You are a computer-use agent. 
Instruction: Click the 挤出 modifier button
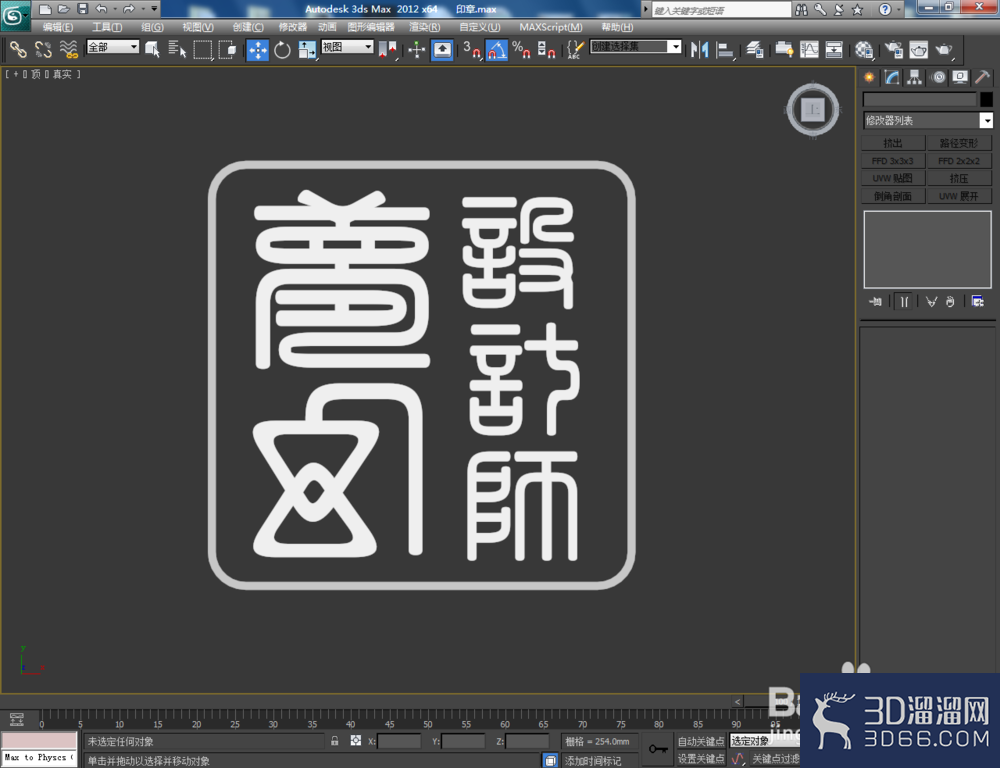pos(893,143)
